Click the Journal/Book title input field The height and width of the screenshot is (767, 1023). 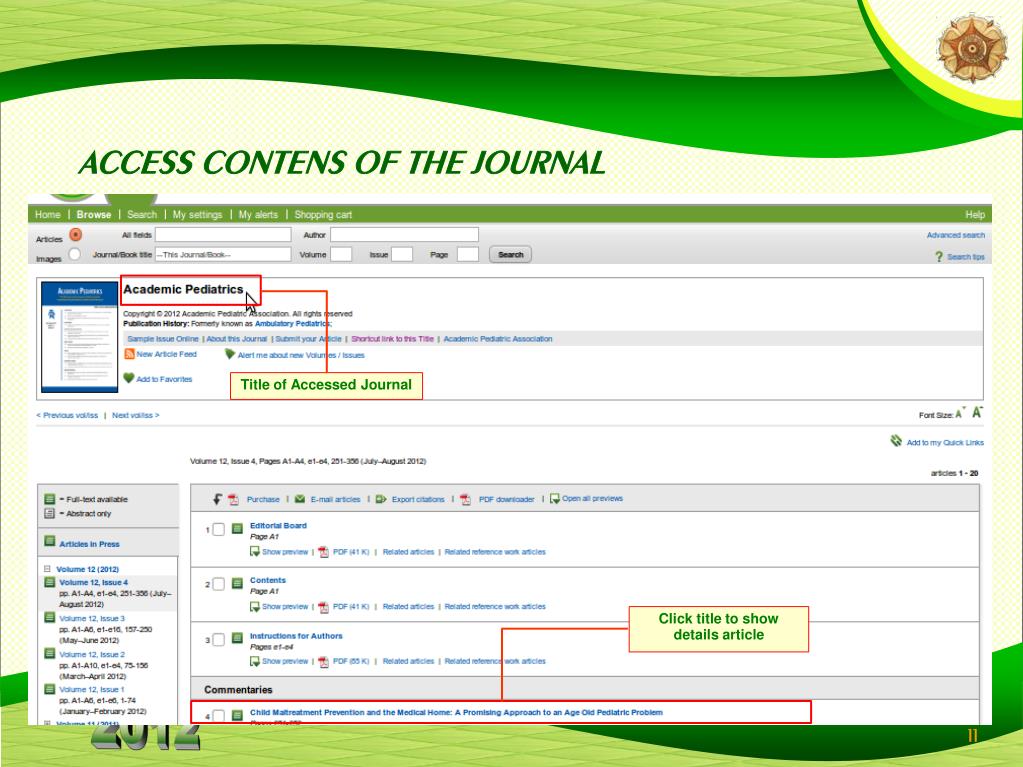click(x=223, y=254)
